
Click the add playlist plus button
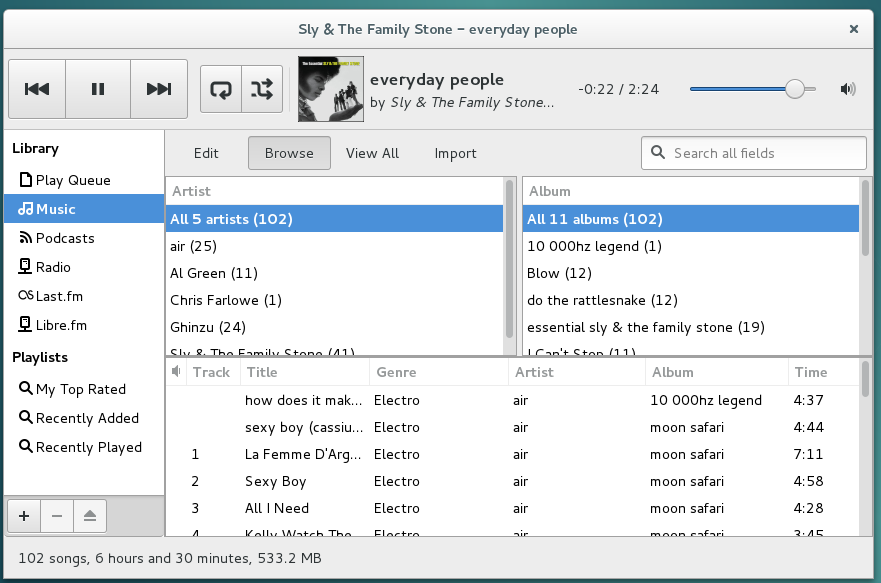point(24,516)
